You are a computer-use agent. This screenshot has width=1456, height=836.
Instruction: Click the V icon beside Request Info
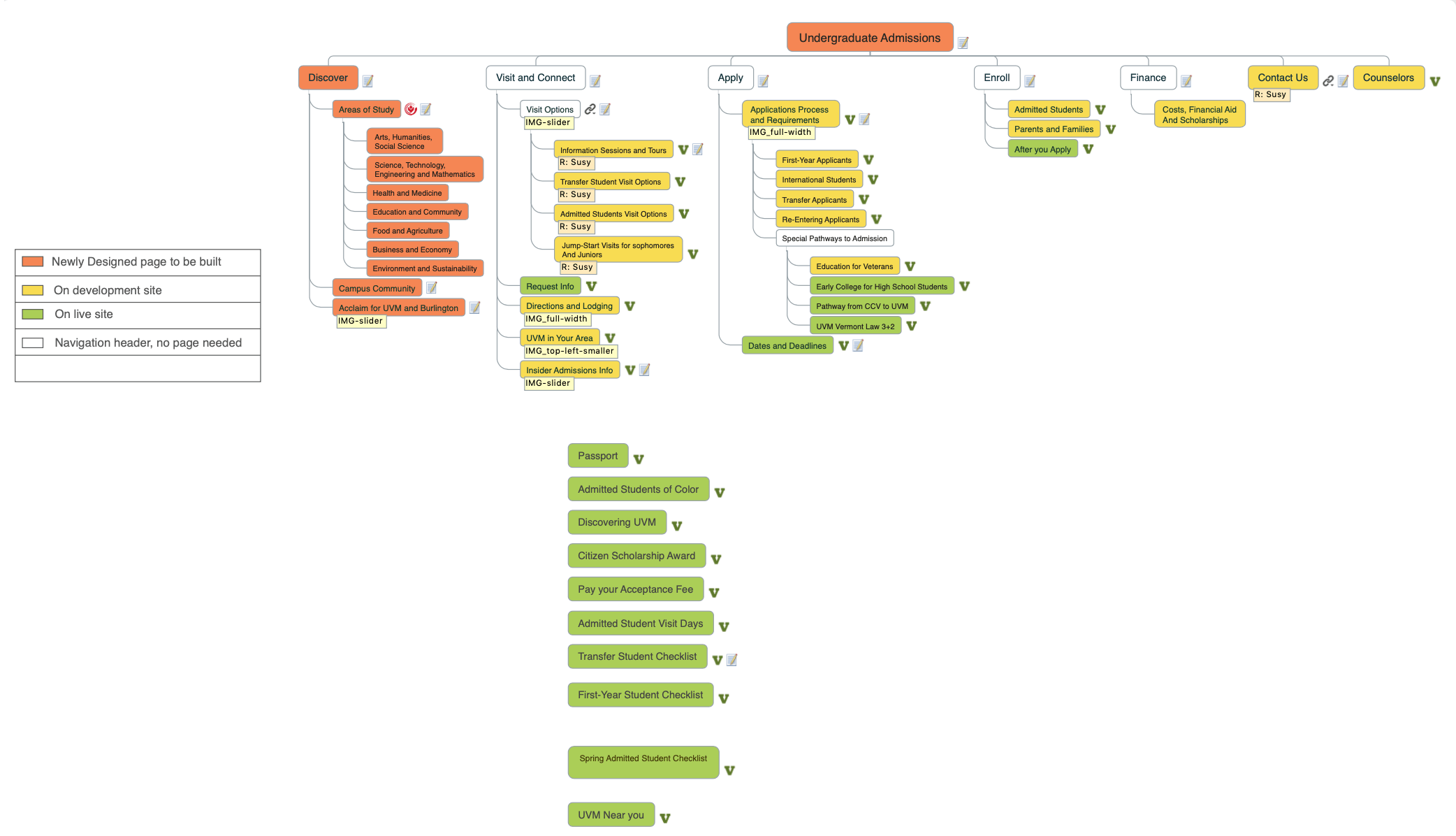[x=591, y=286]
